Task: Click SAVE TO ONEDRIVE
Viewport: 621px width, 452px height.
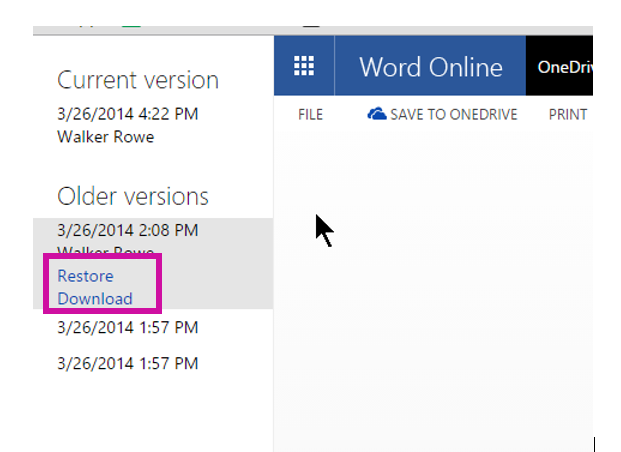Action: 442,114
